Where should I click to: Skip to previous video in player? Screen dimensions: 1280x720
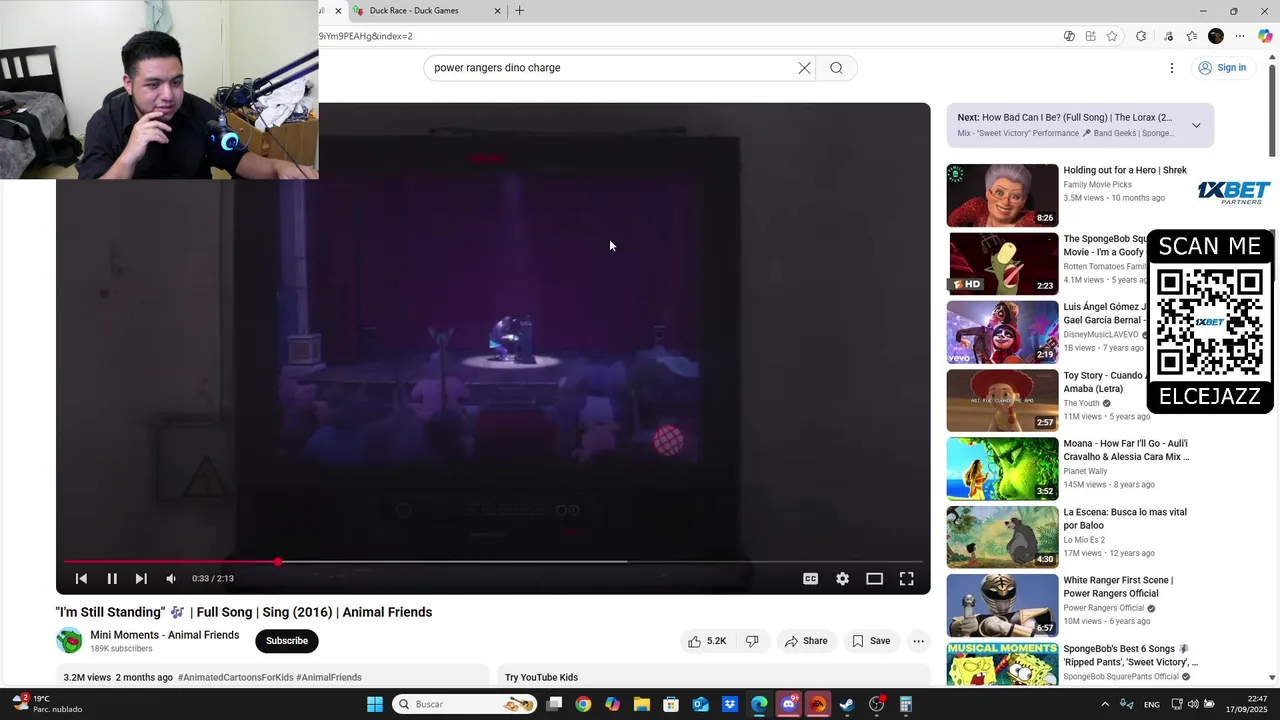click(81, 578)
